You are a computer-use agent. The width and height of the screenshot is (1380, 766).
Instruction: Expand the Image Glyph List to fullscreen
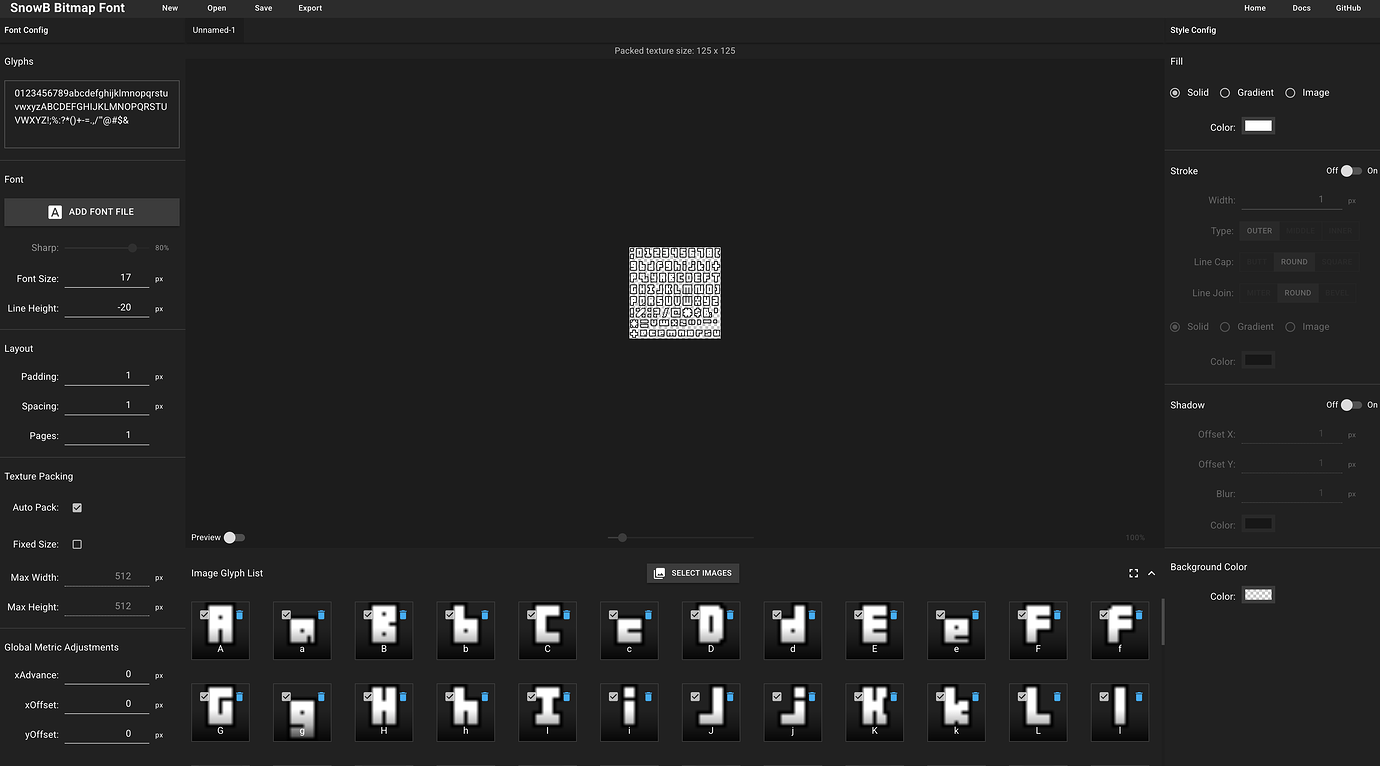point(1132,572)
